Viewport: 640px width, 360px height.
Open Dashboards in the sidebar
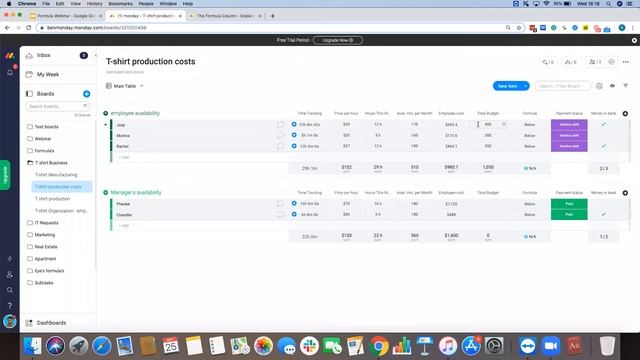51,323
